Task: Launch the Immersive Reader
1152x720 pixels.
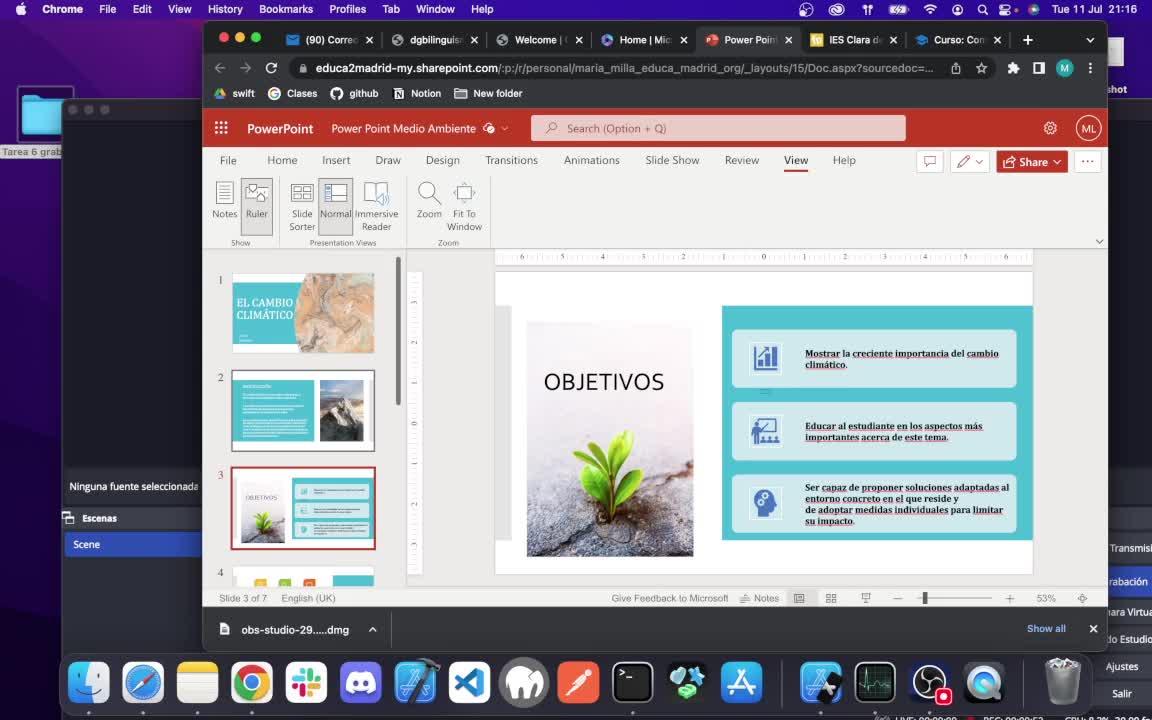Action: [x=376, y=206]
